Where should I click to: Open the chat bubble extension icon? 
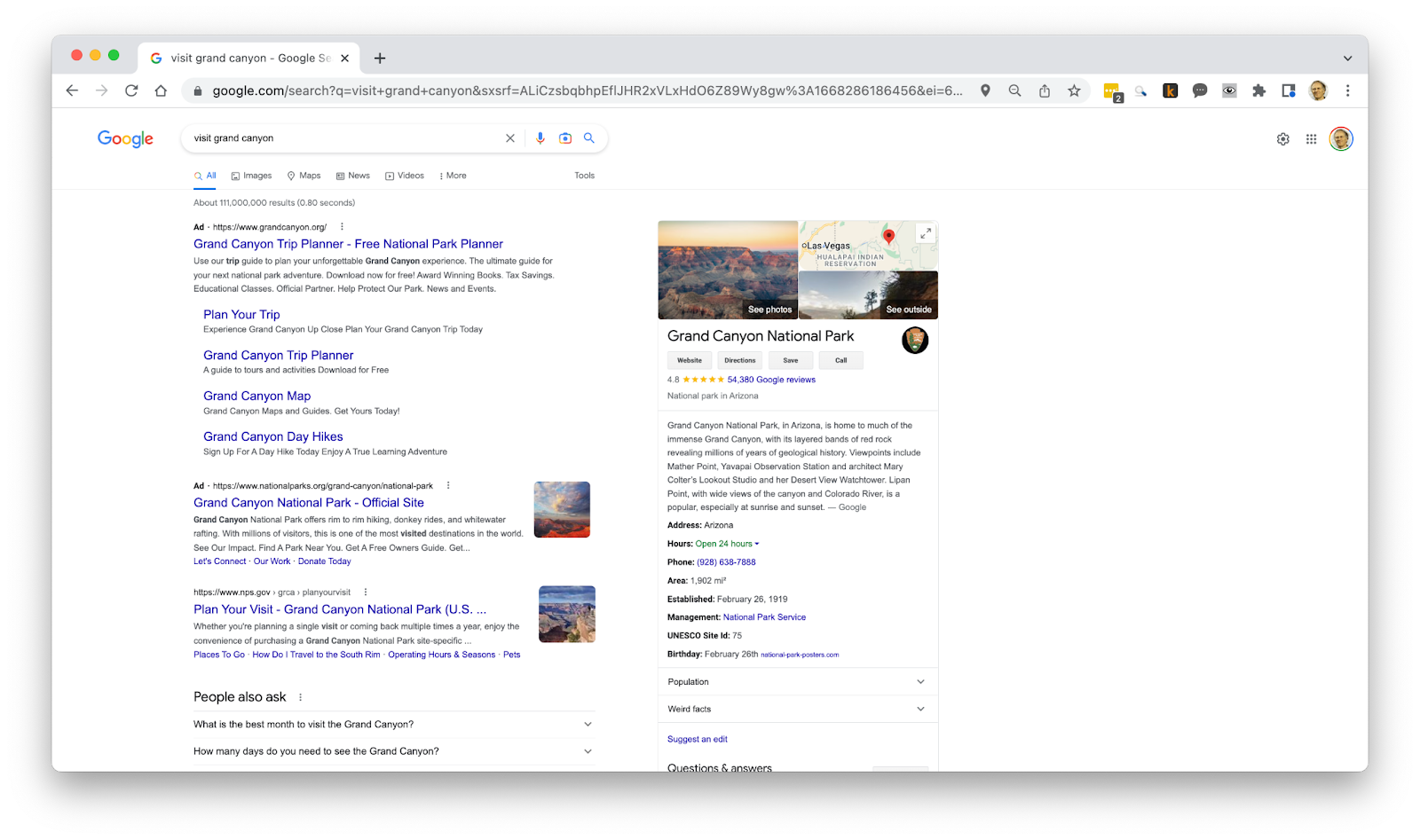click(1200, 90)
